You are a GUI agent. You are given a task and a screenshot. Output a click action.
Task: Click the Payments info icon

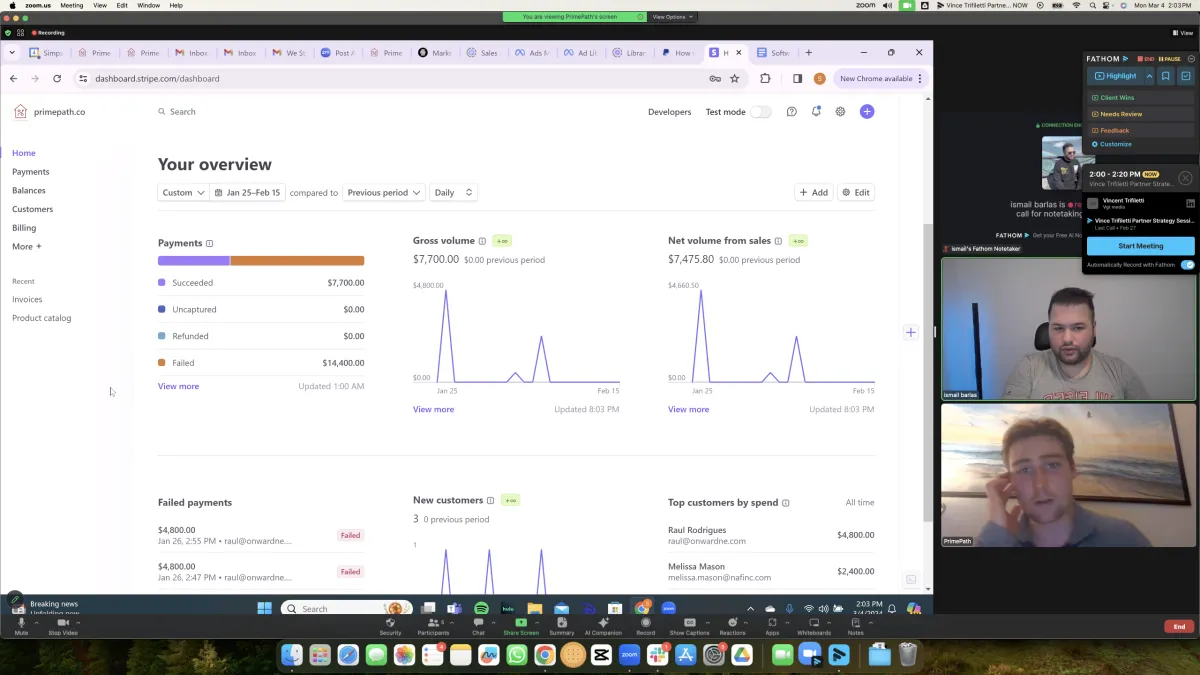coord(209,244)
